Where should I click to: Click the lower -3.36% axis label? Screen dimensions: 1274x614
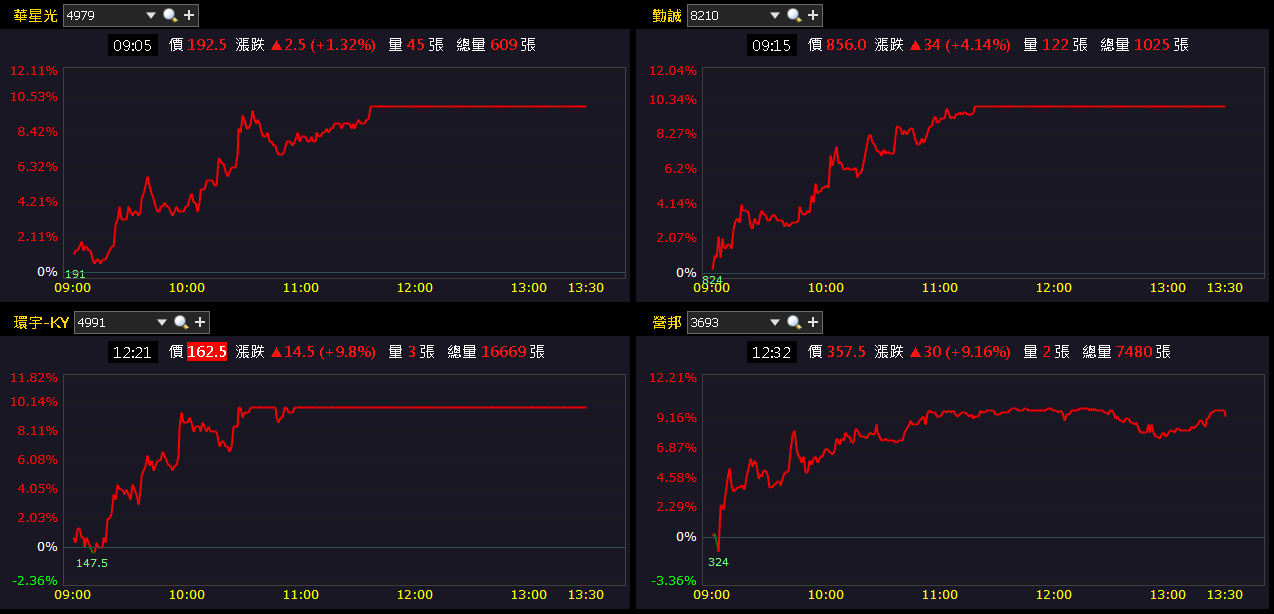pos(673,580)
